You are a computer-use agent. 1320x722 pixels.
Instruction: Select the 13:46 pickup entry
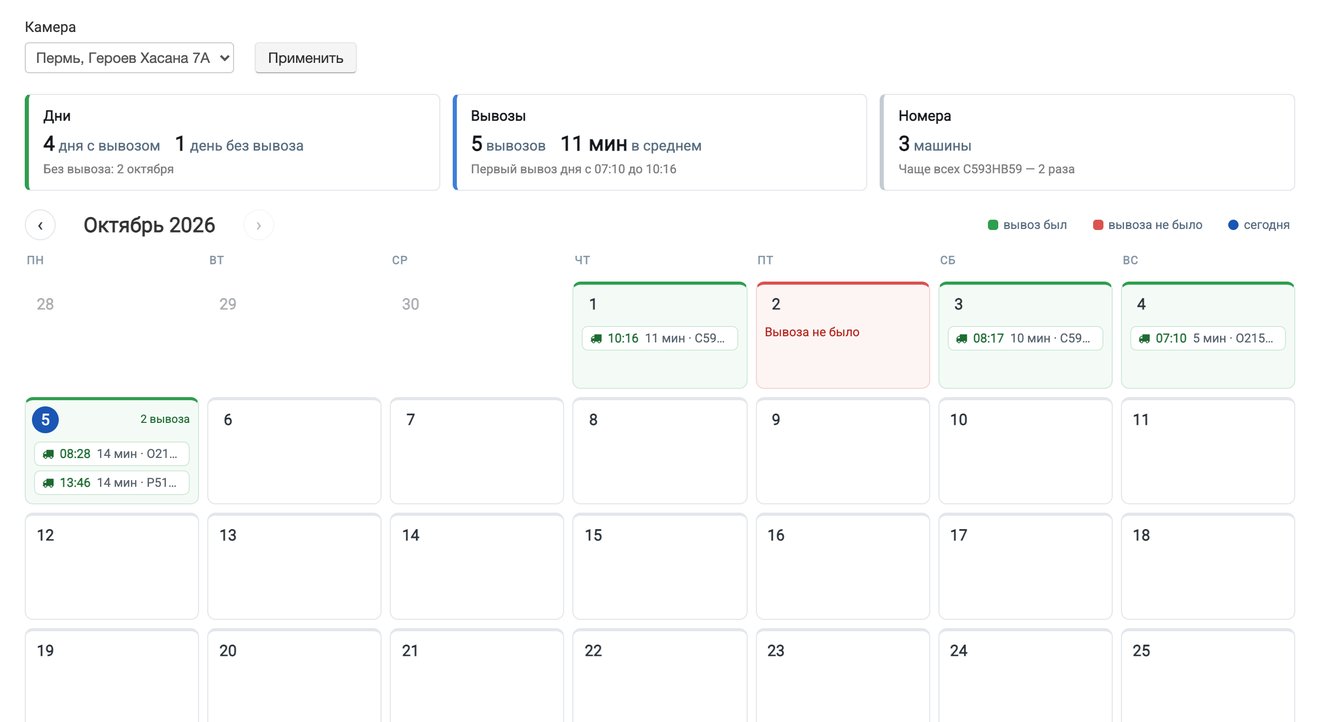(x=112, y=483)
